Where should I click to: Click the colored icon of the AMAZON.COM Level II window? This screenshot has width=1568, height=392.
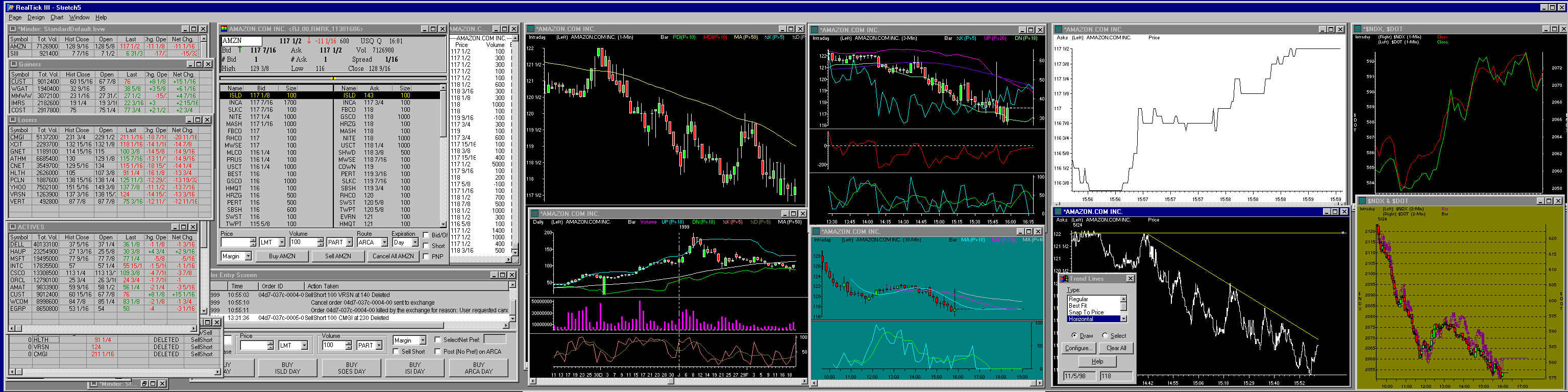pos(224,29)
